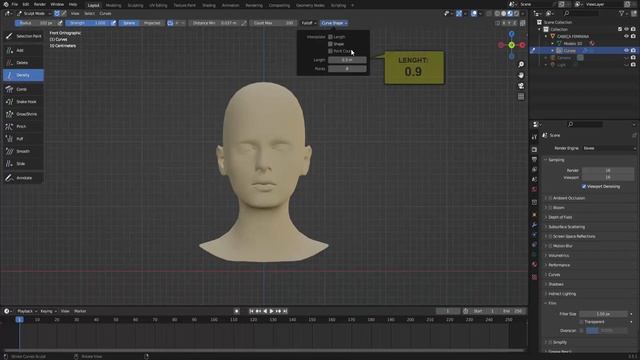This screenshot has height=360, width=640.
Task: Click the Blender logo menu icon
Action: tap(6, 4)
